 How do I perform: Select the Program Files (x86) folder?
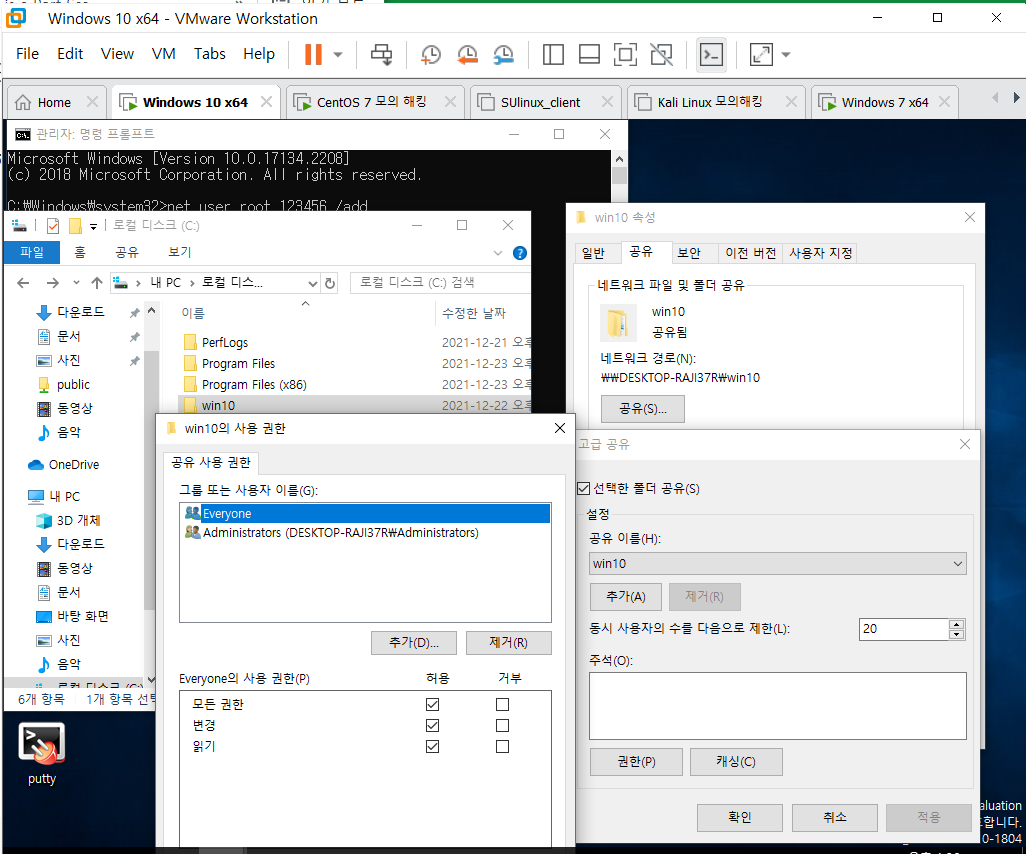pos(254,384)
